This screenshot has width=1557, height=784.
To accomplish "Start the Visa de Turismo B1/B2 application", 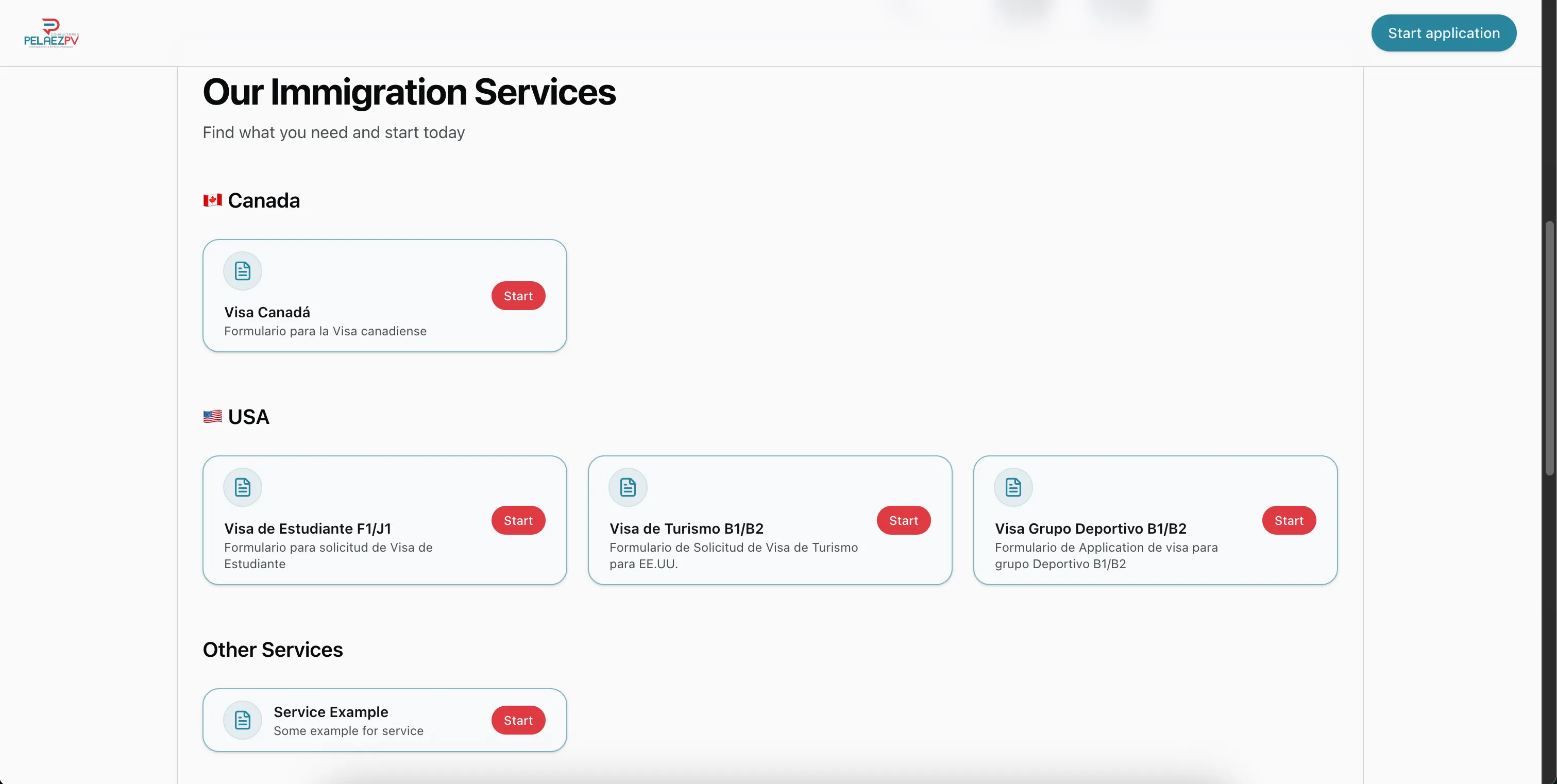I will click(903, 520).
